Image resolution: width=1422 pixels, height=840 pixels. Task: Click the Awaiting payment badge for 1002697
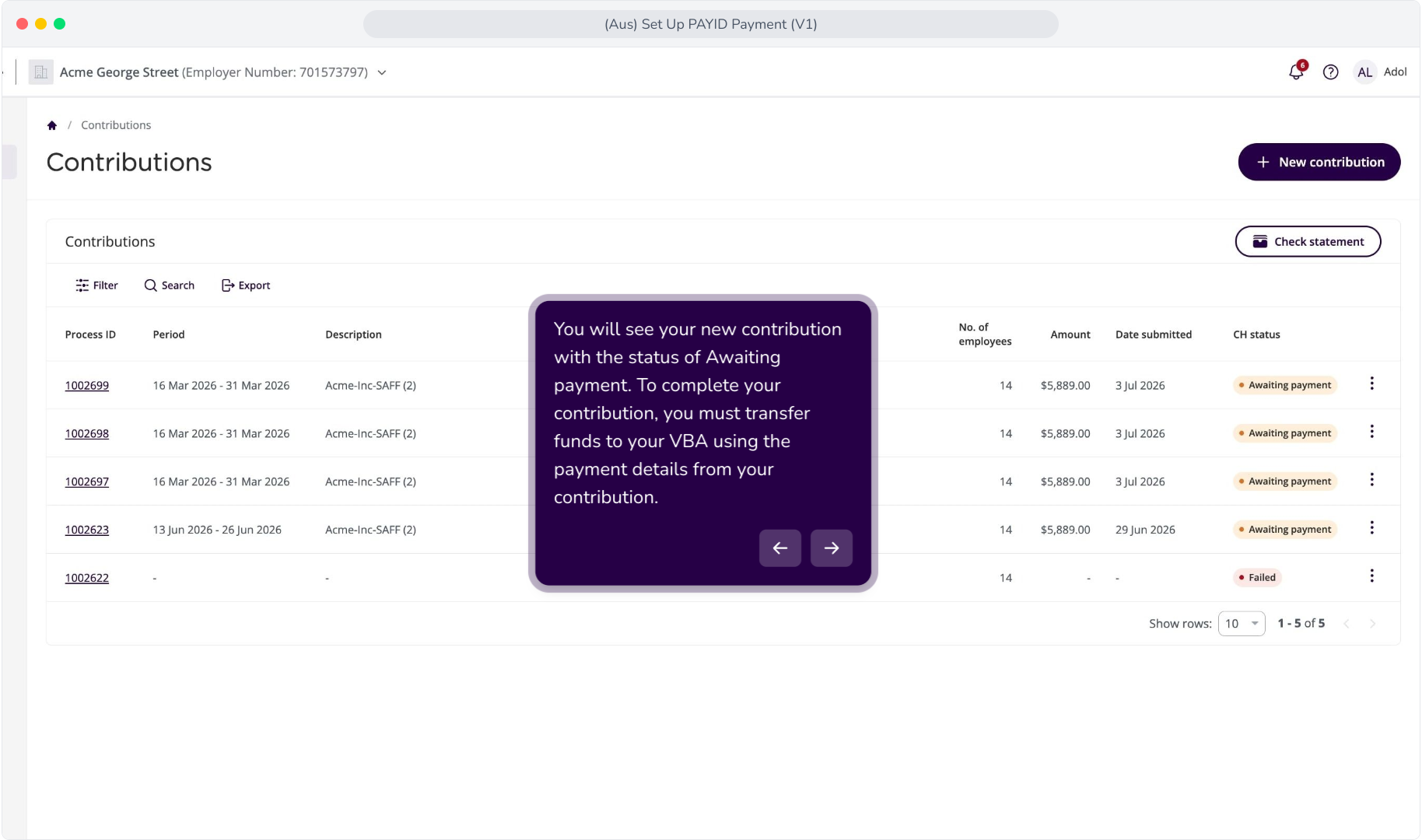click(1285, 481)
